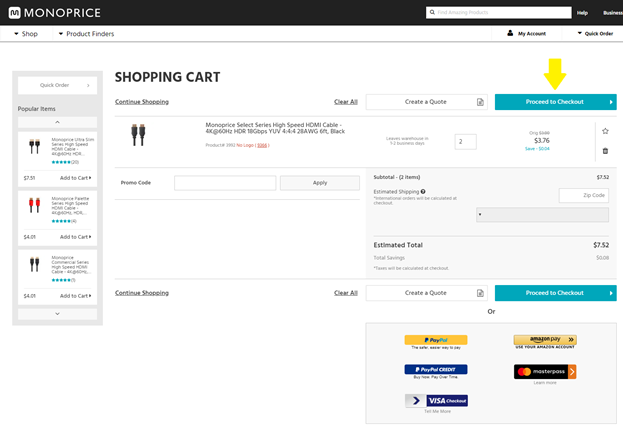Click the cart item's HDMI cable thumbnail

pyautogui.click(x=138, y=135)
